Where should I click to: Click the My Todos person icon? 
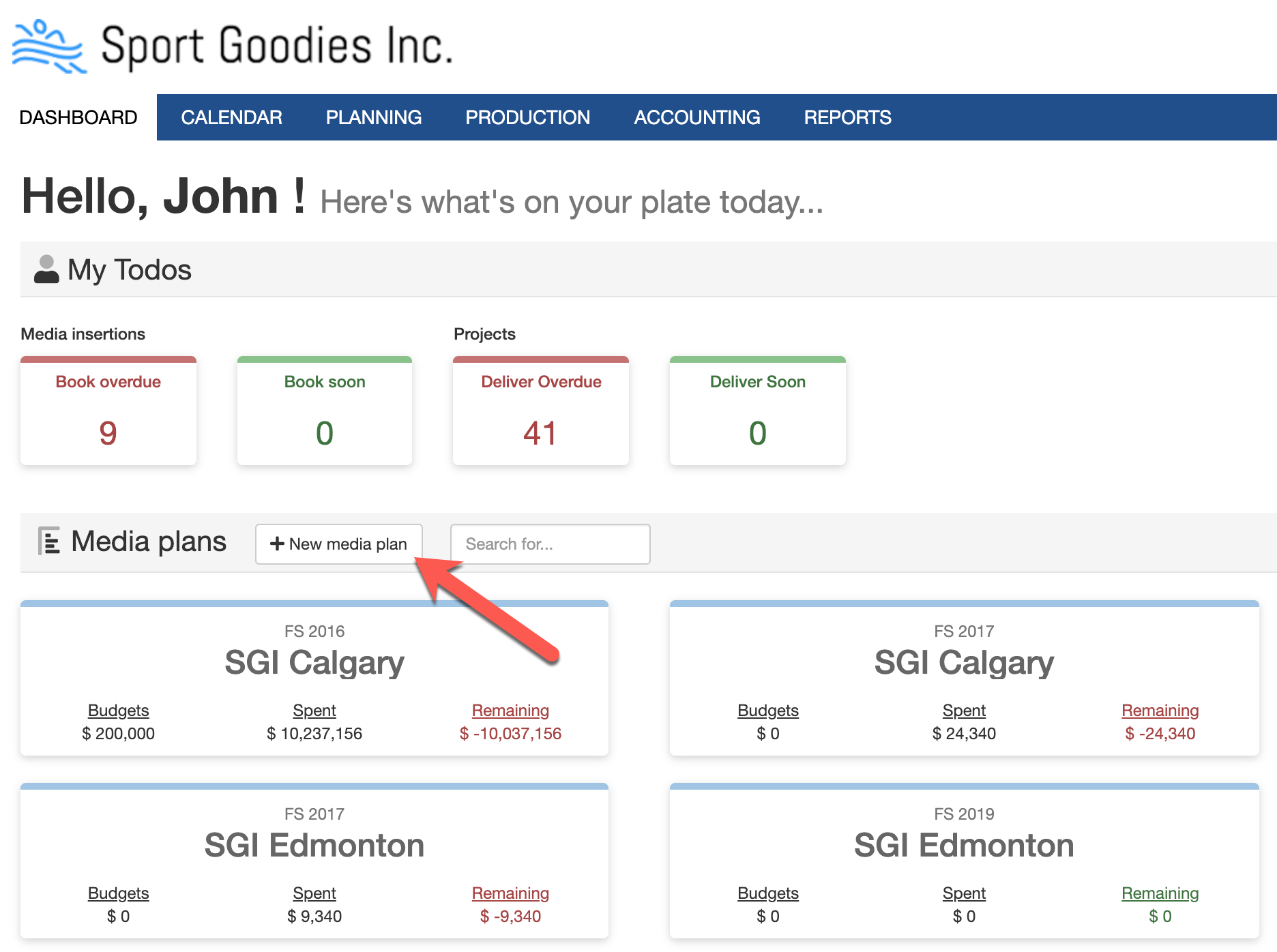click(46, 269)
